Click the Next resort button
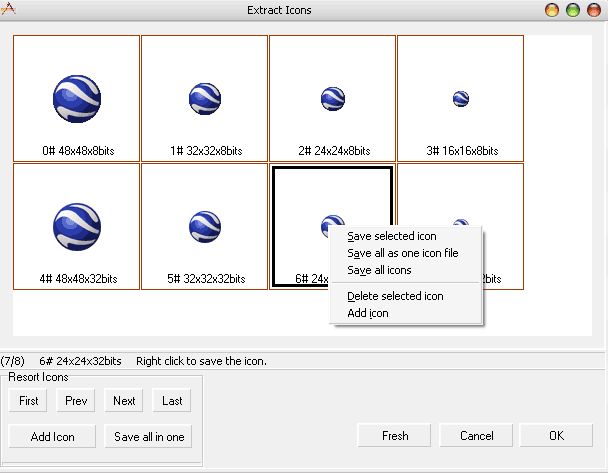Screen dimensions: 608x473 [x=124, y=400]
